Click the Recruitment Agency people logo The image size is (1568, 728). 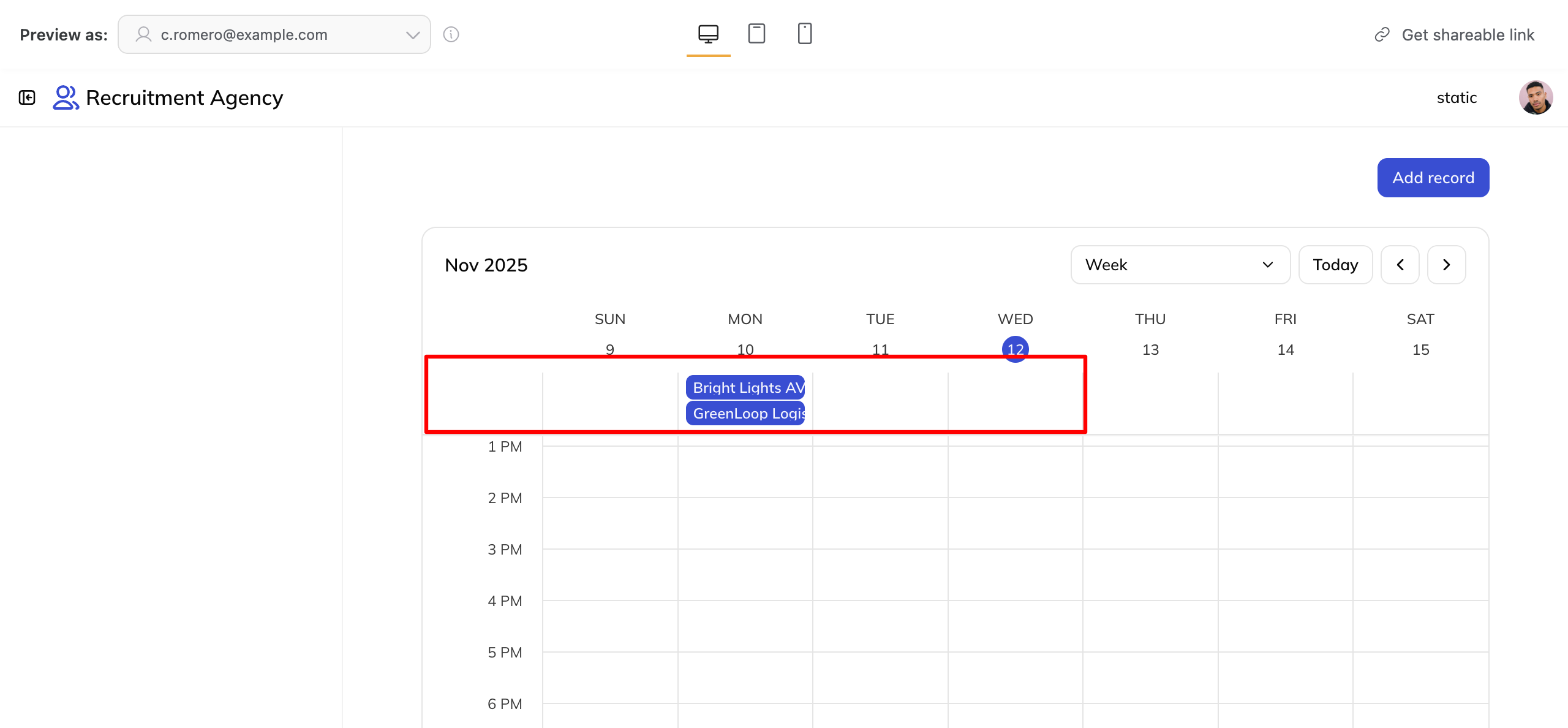point(66,97)
